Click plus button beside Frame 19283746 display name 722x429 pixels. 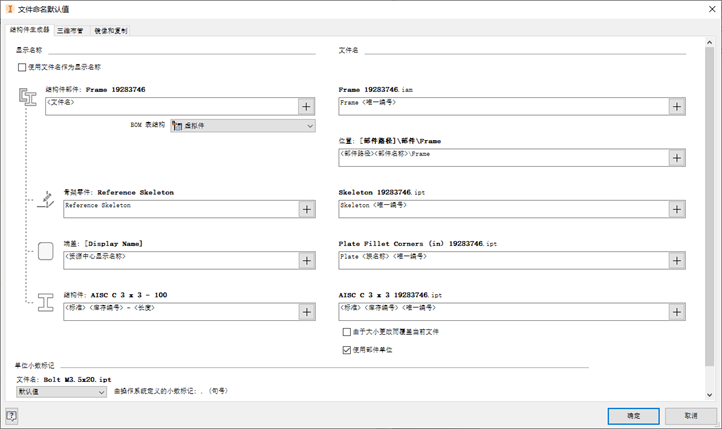pyautogui.click(x=307, y=106)
